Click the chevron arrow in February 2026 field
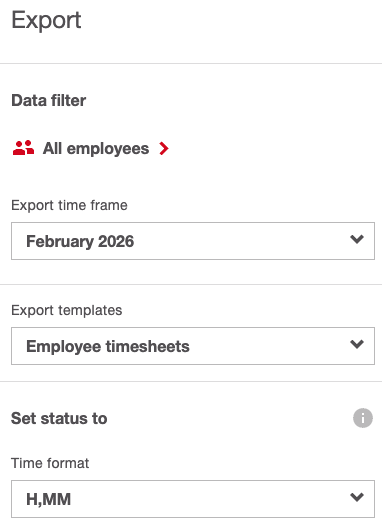The height and width of the screenshot is (532, 382). click(x=357, y=240)
